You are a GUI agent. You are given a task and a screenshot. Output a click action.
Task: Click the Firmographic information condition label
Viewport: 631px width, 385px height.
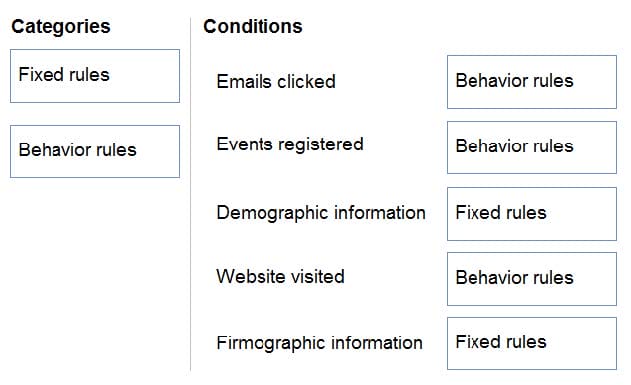pos(320,343)
